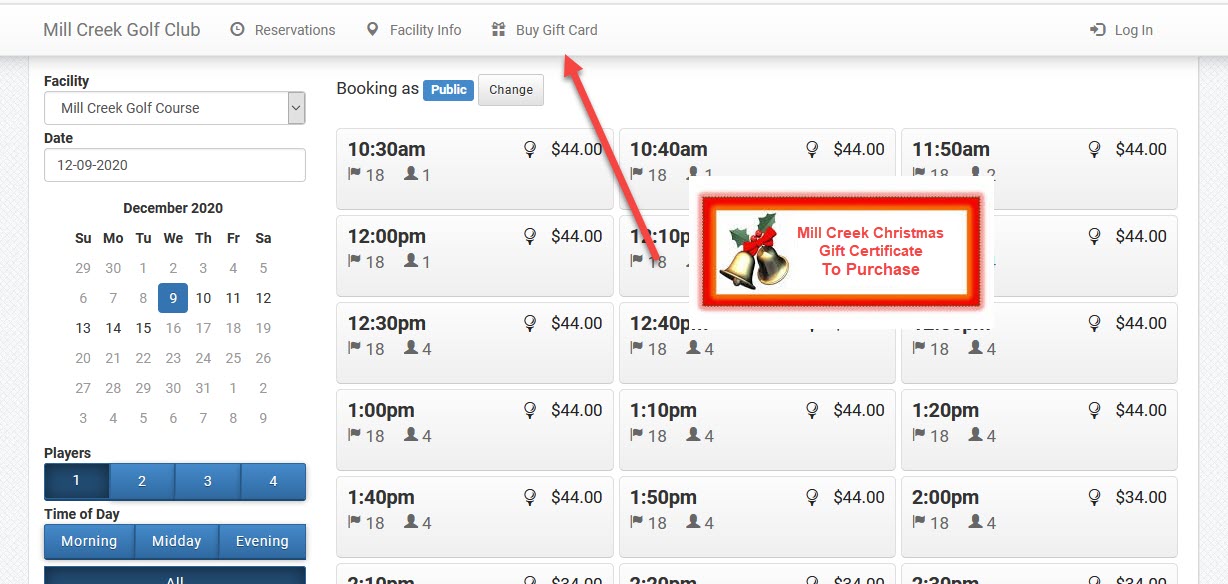Click the map pin Facility Info icon
The height and width of the screenshot is (584, 1228).
373,30
